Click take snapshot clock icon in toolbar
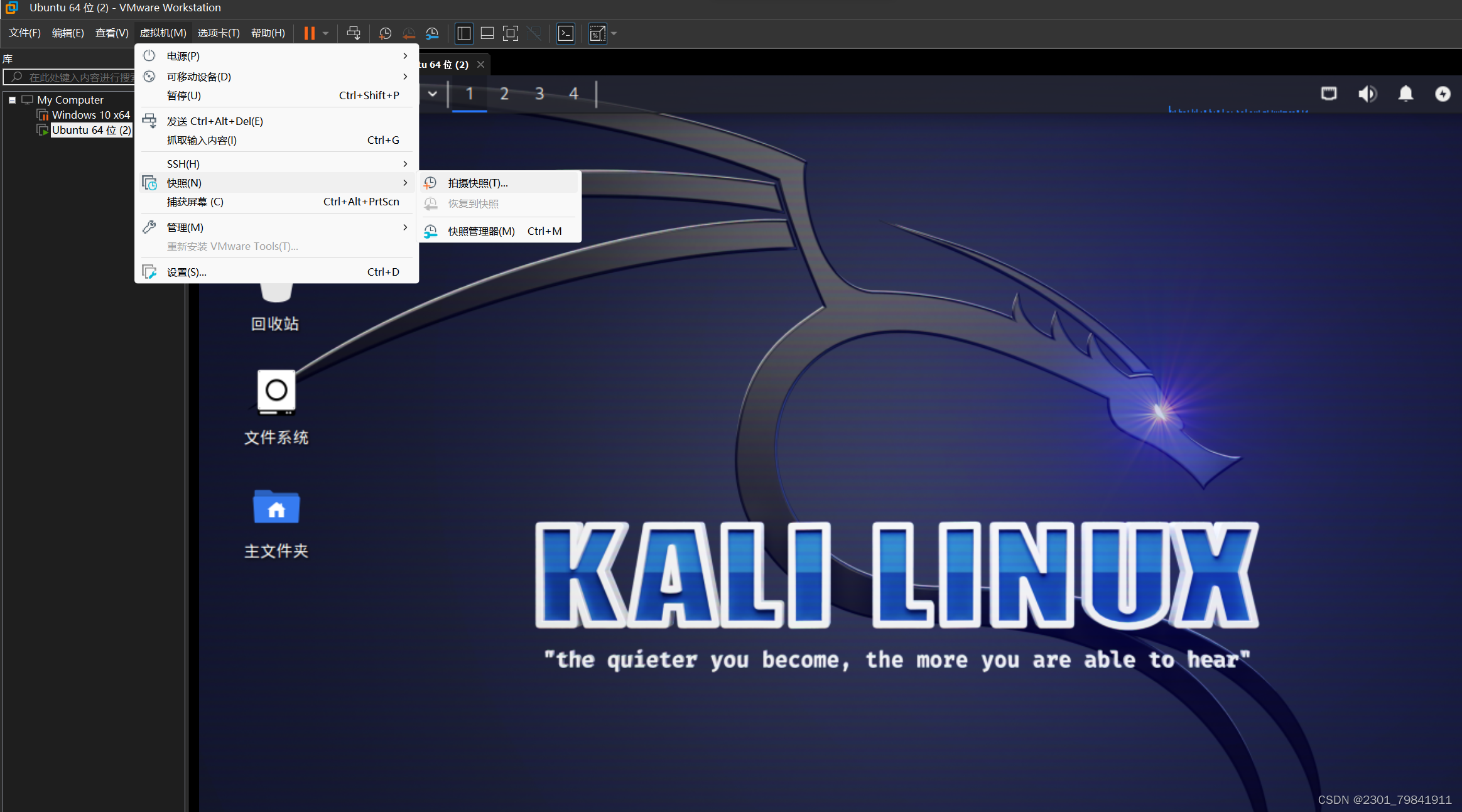Screen dimensions: 1462x812 pyautogui.click(x=385, y=33)
